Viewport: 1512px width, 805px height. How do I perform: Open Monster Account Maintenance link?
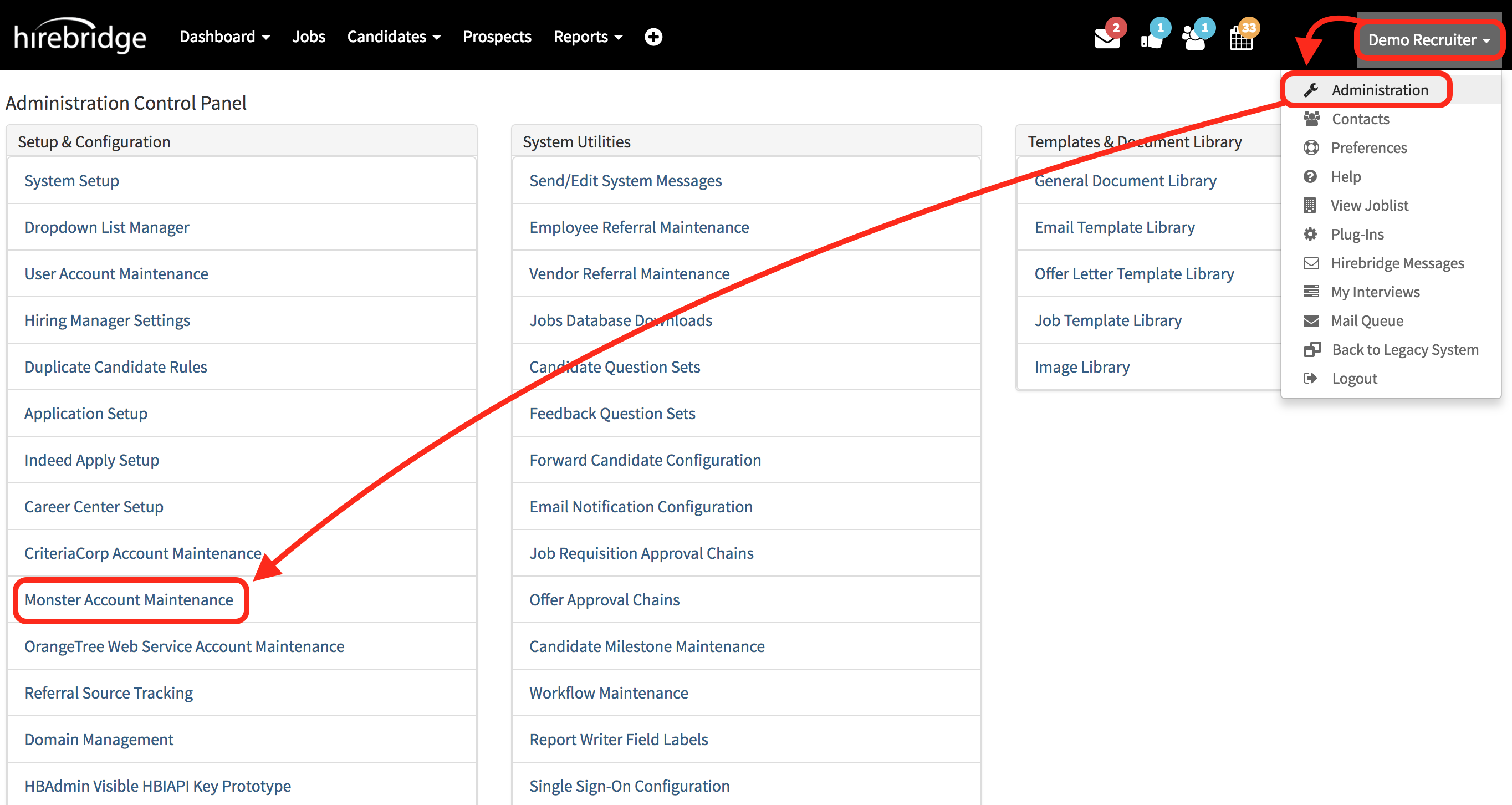[x=129, y=599]
